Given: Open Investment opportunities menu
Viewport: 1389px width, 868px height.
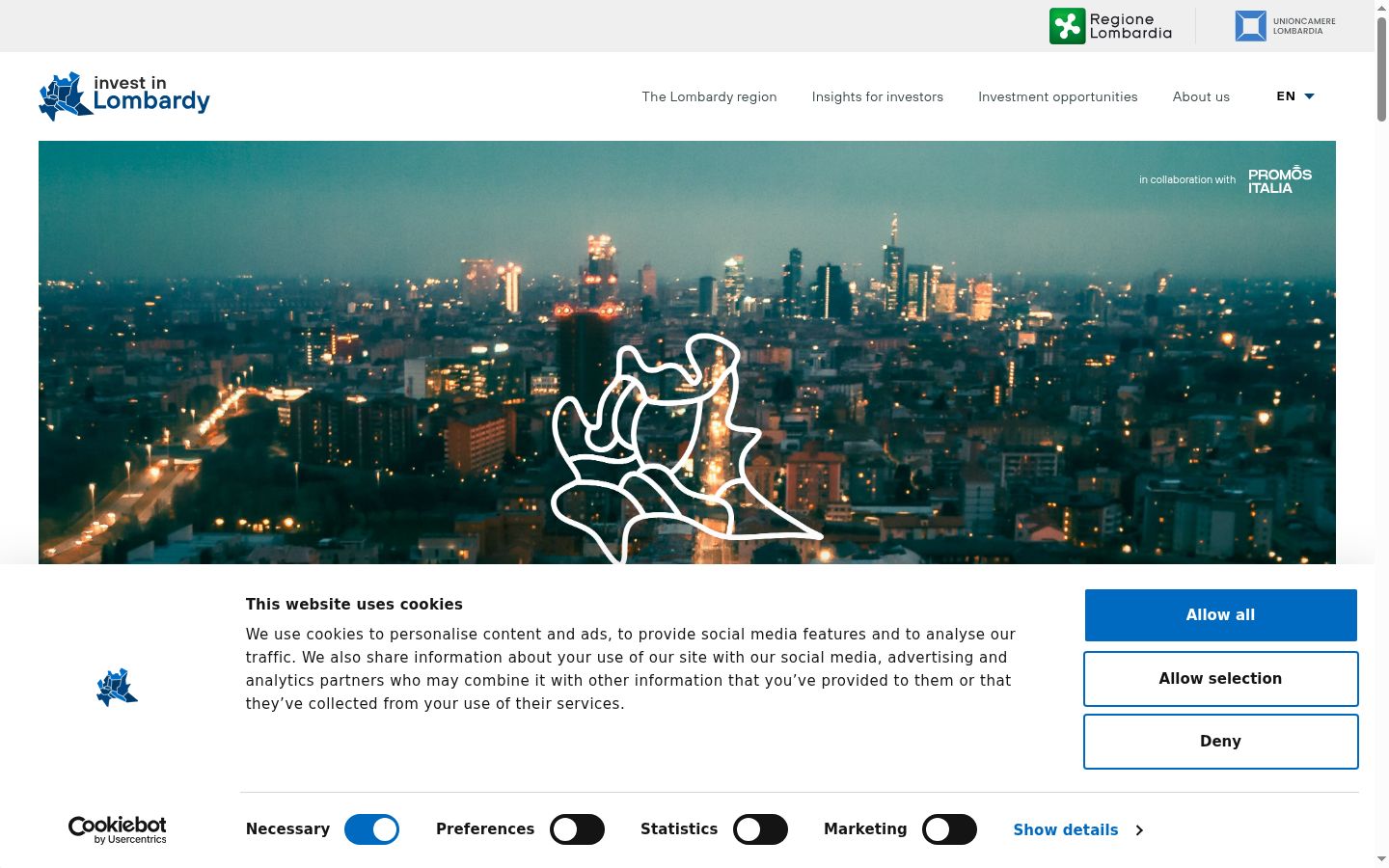Looking at the screenshot, I should 1058,96.
